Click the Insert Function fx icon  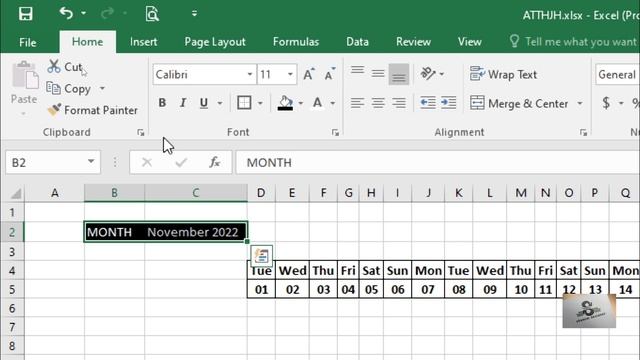pos(215,162)
